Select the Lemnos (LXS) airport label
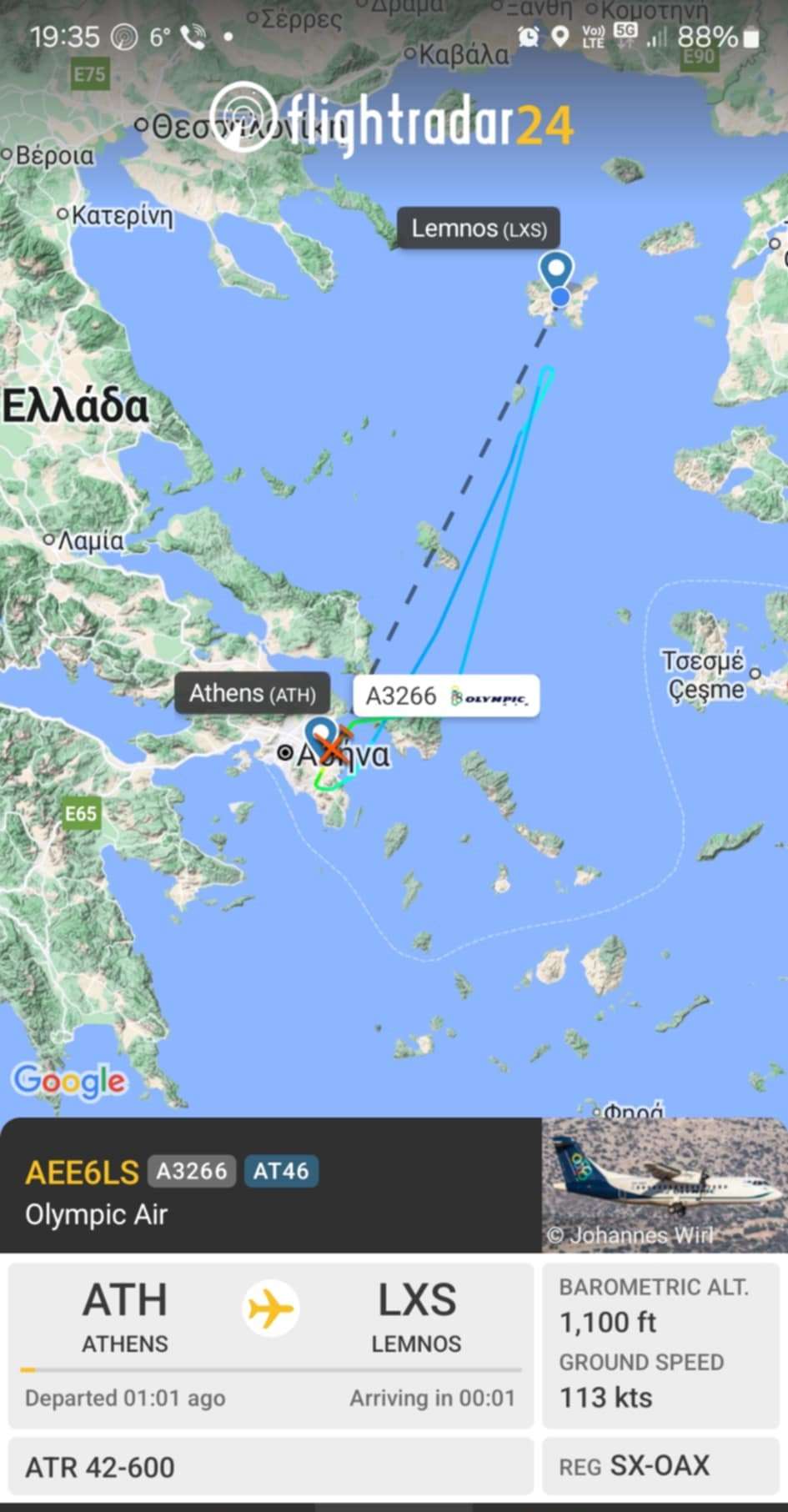Viewport: 788px width, 1512px height. pyautogui.click(x=479, y=228)
